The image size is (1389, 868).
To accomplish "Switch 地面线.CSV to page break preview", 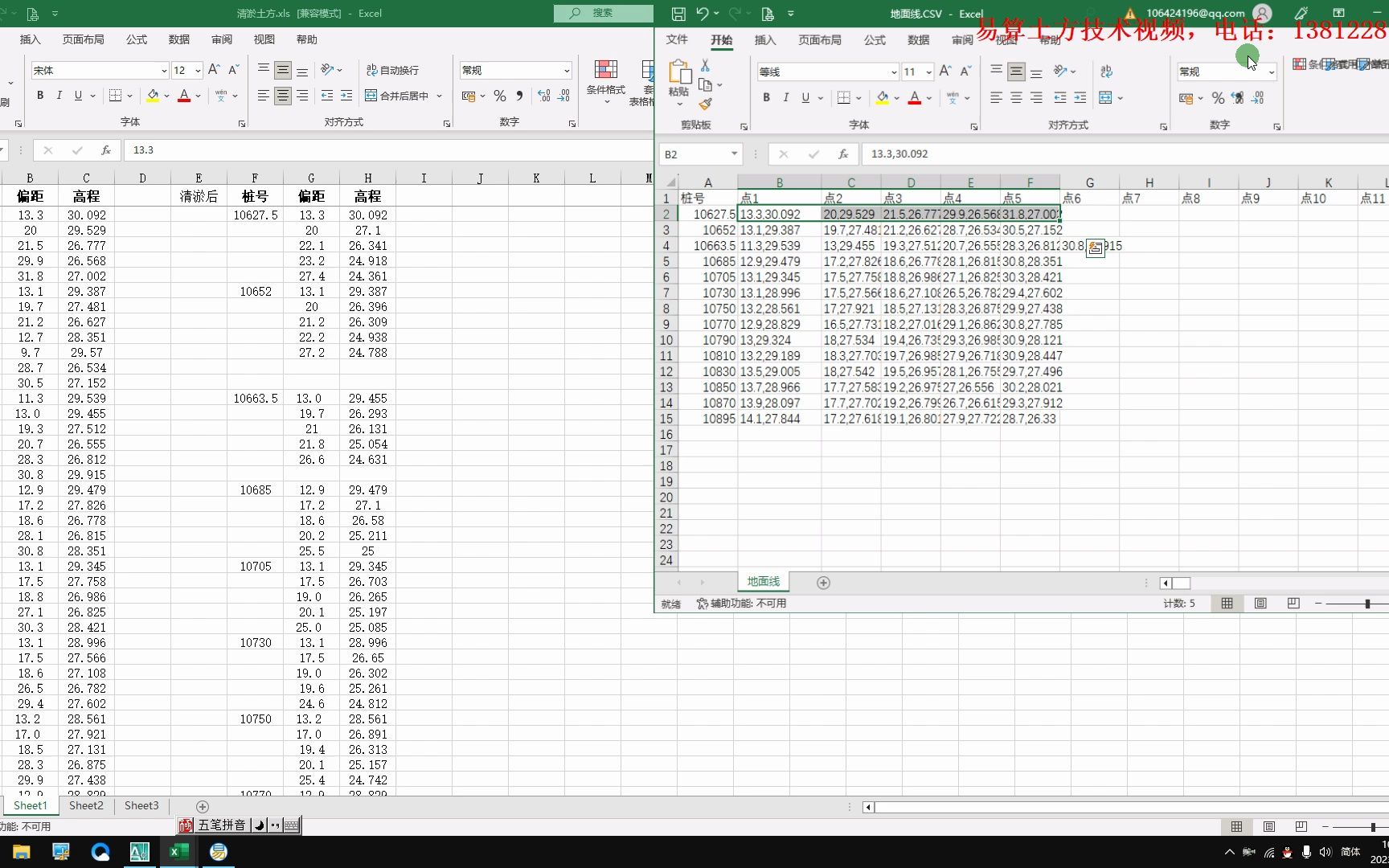I will point(1293,604).
